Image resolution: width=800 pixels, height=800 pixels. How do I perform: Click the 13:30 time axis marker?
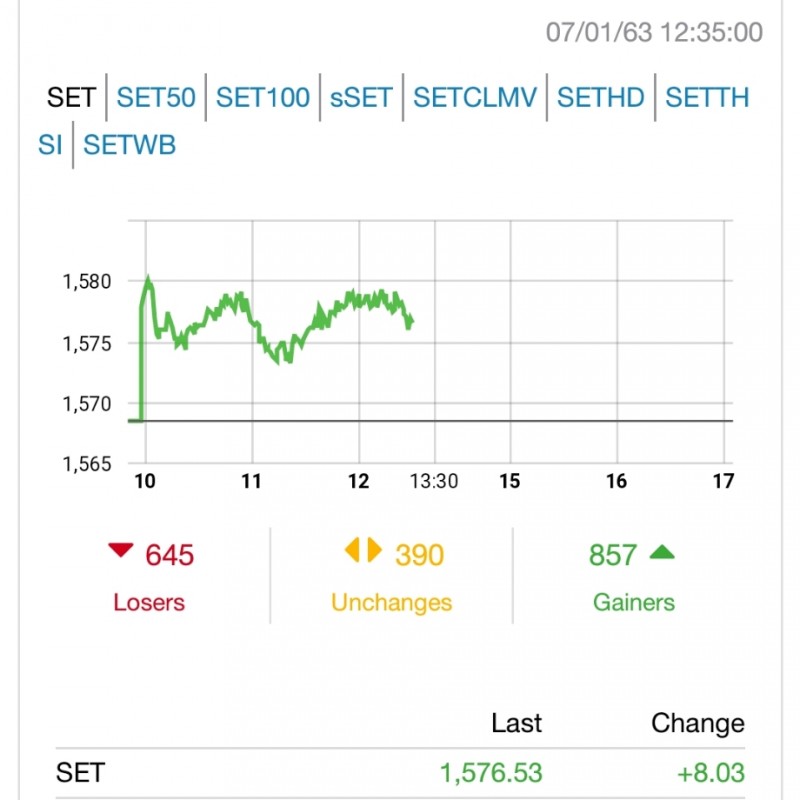[x=434, y=481]
